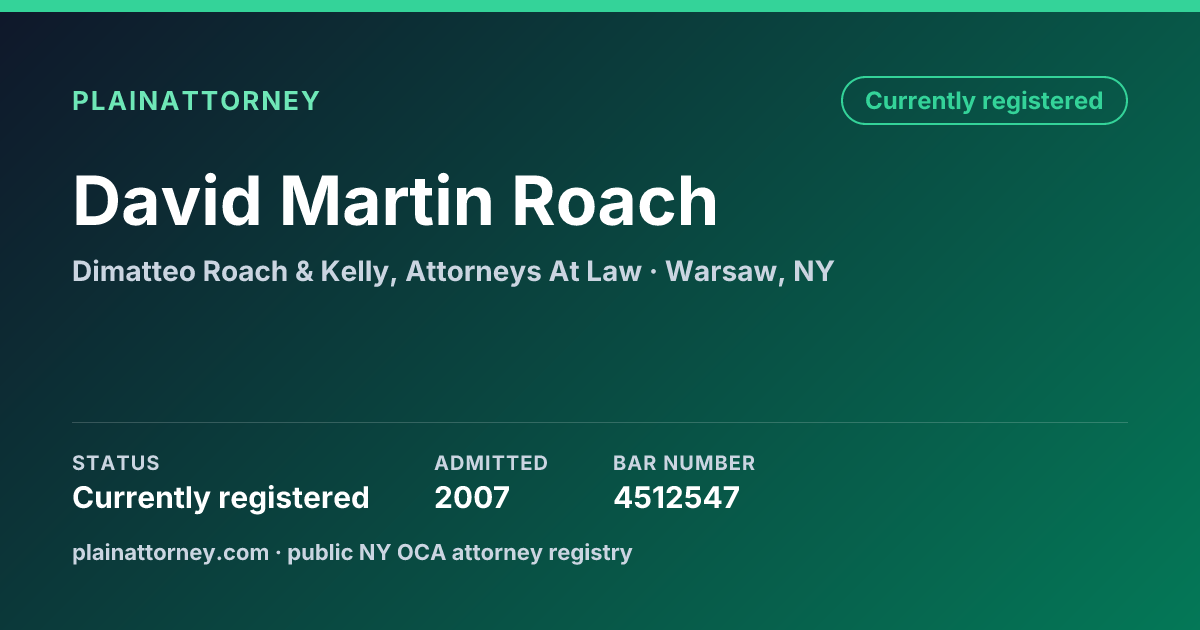
Task: Click the David Martin Roach heading
Action: coord(395,201)
